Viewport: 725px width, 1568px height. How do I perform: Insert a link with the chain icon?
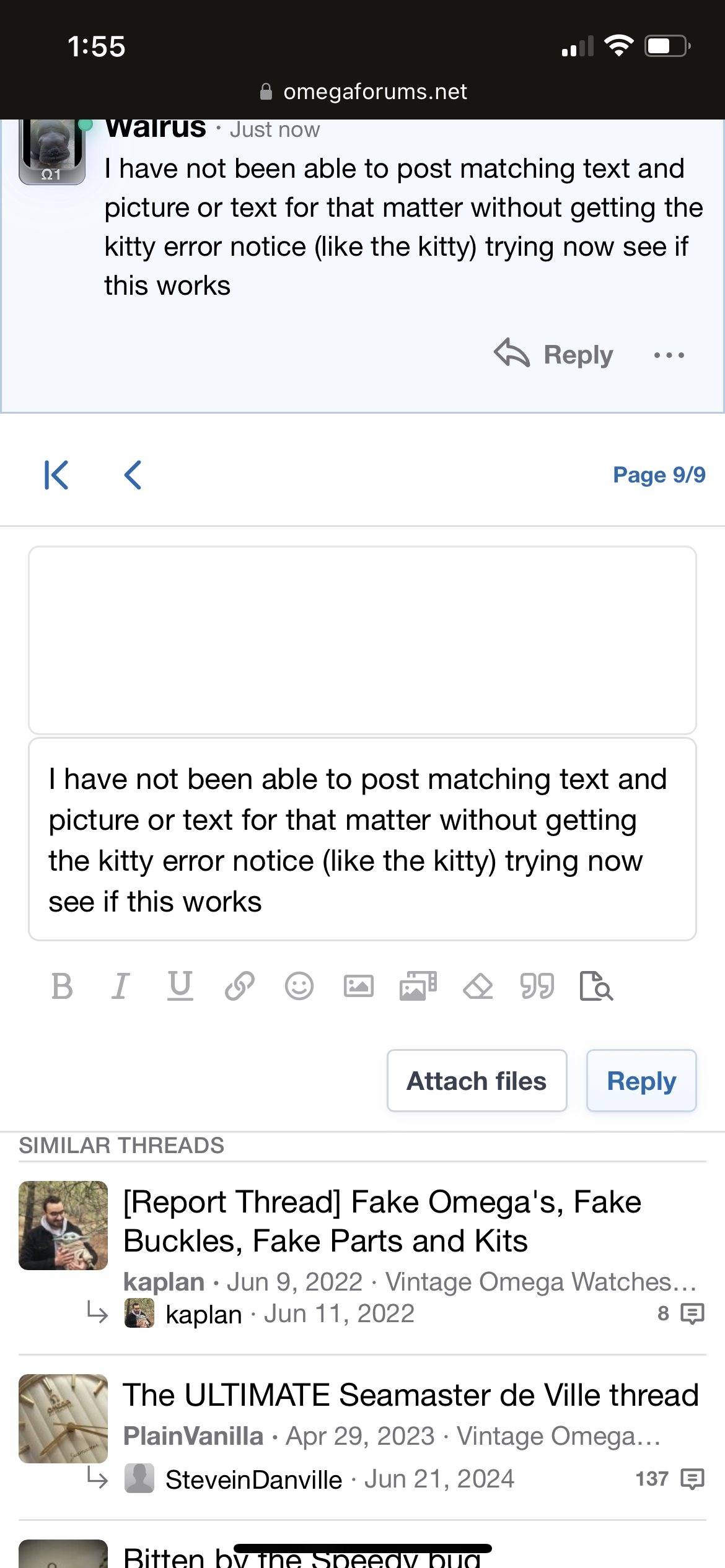click(x=240, y=986)
